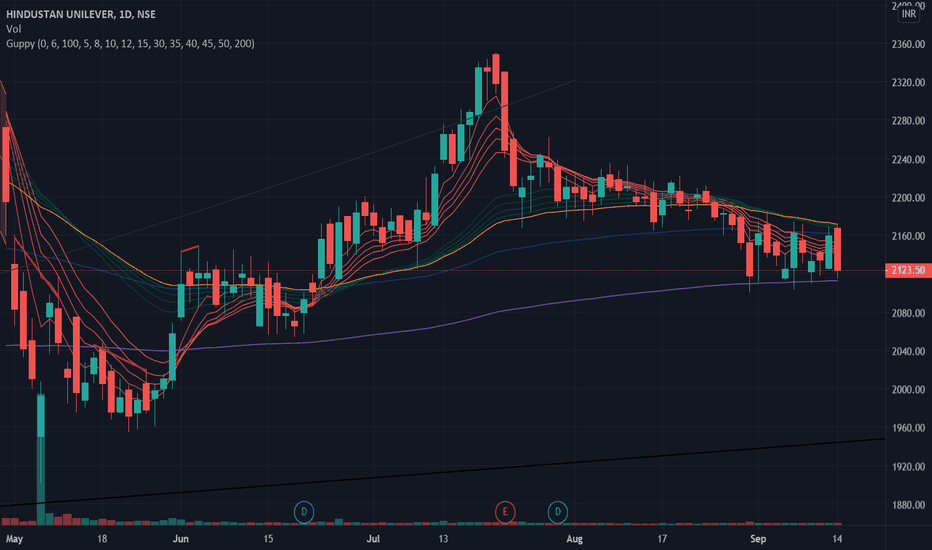Select the black ascending trendline

(x=442, y=473)
